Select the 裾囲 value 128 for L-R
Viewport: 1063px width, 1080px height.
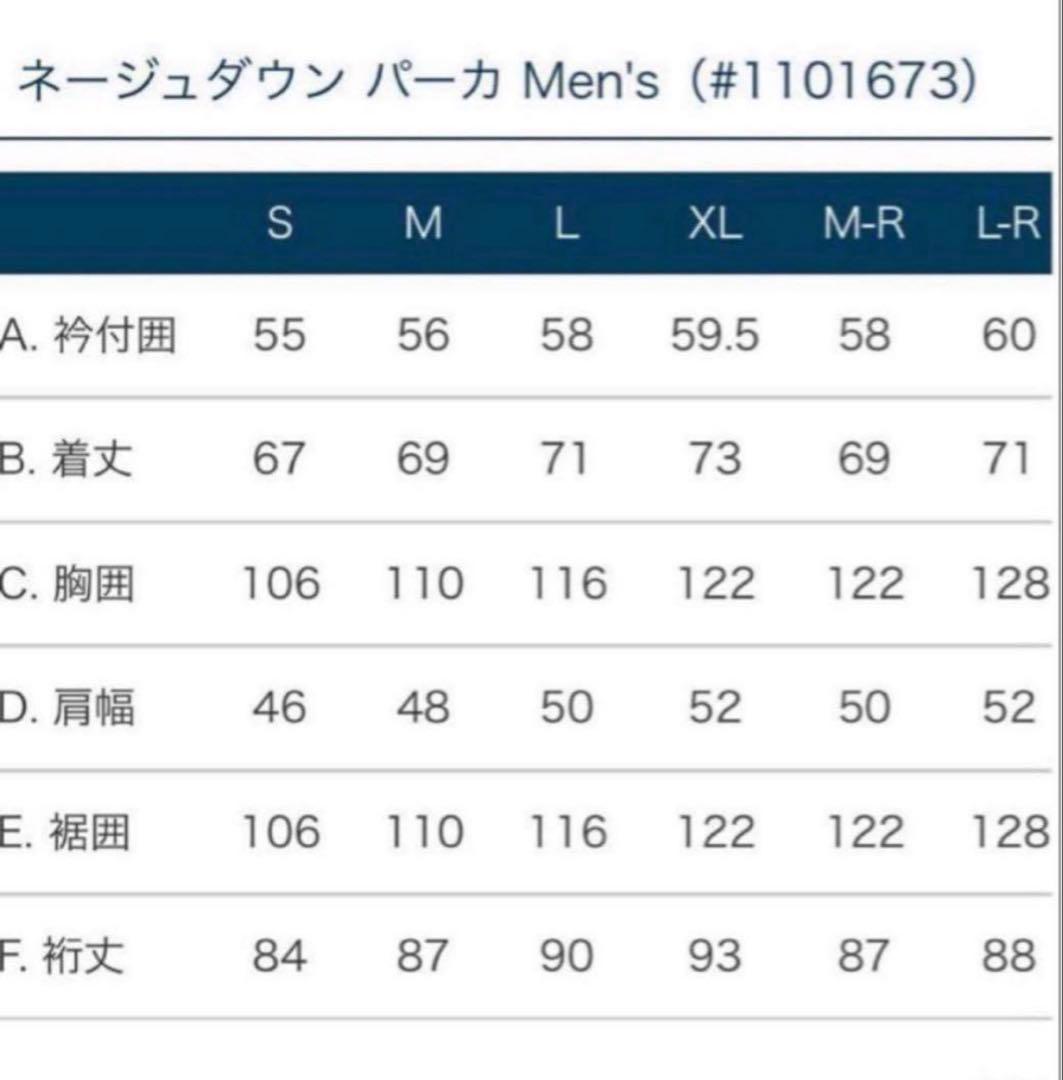click(x=1010, y=832)
